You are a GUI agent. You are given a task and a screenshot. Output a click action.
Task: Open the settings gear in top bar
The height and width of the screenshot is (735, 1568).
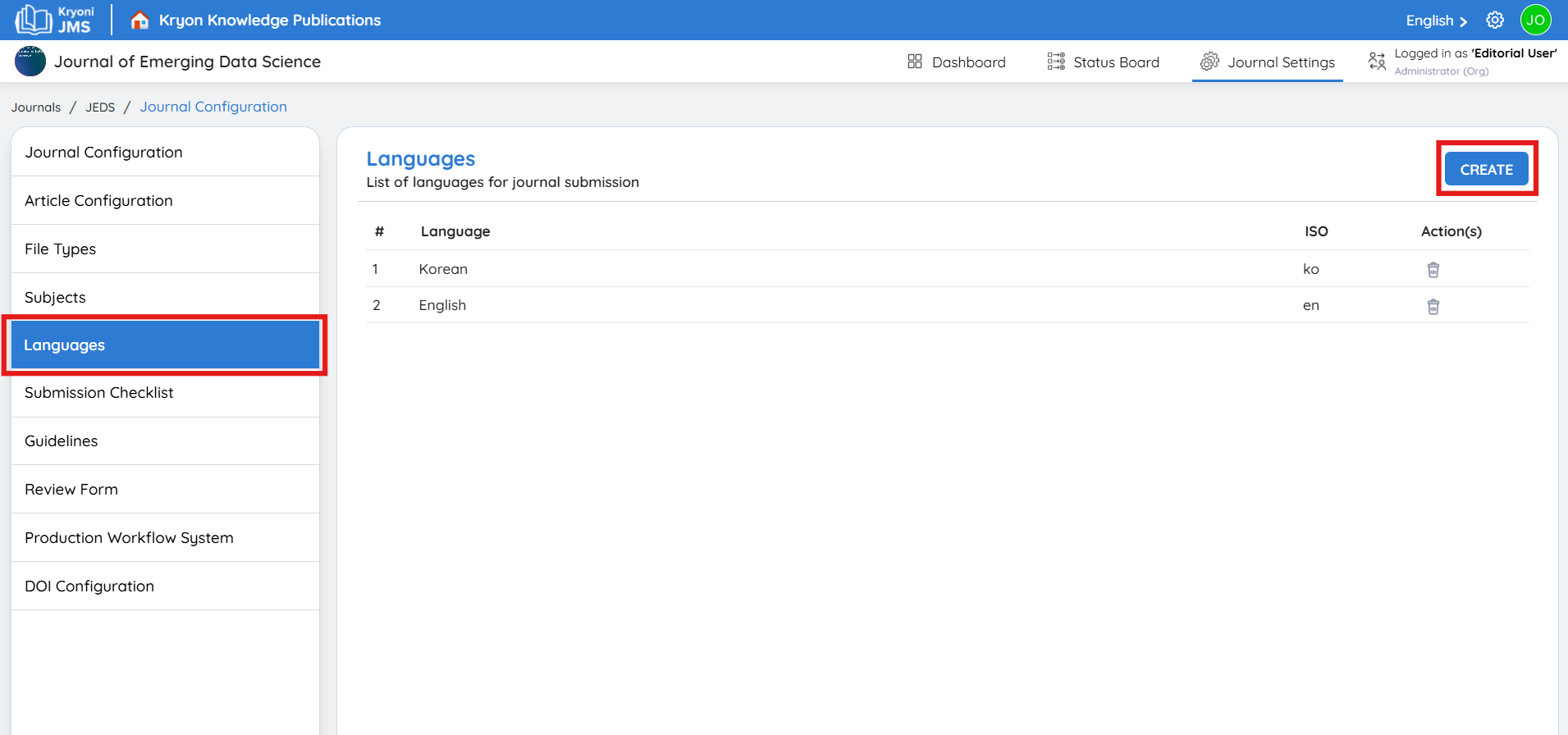(x=1495, y=21)
